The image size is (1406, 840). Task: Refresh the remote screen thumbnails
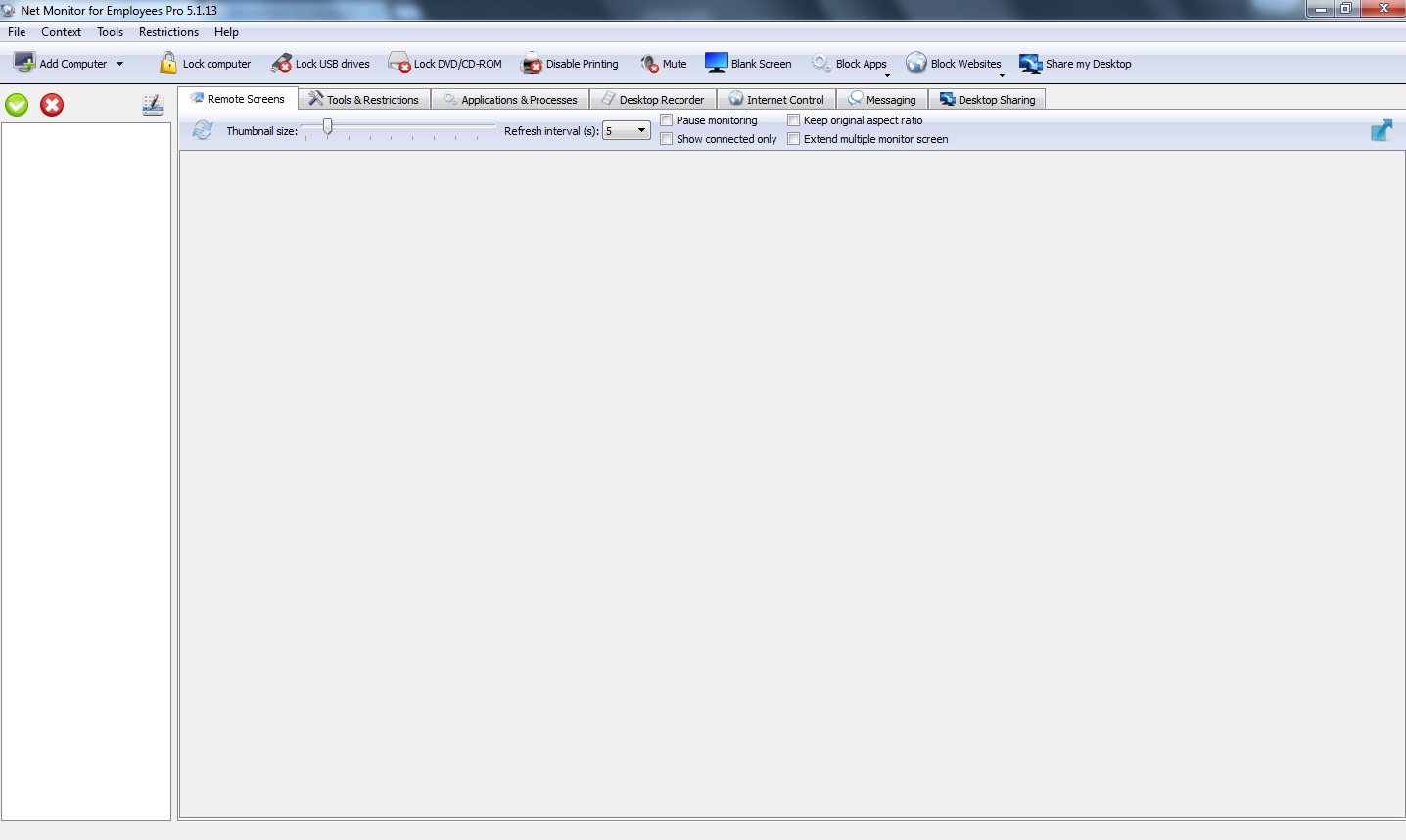[203, 128]
